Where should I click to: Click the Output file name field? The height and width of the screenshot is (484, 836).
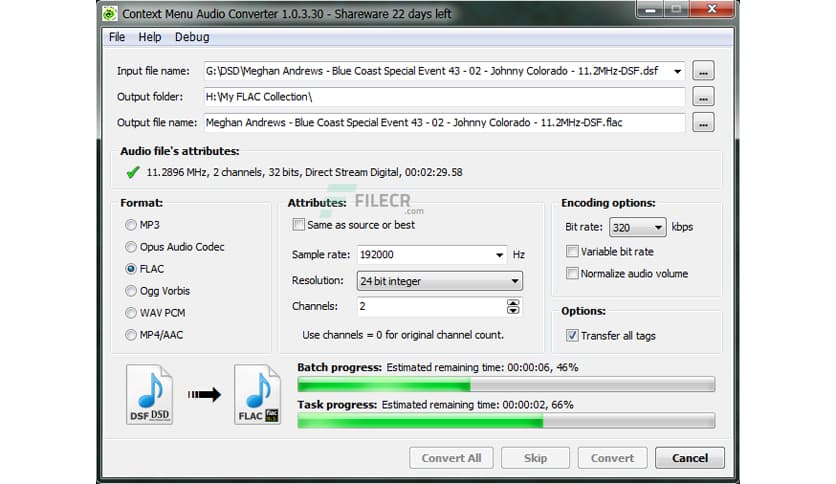pos(444,123)
